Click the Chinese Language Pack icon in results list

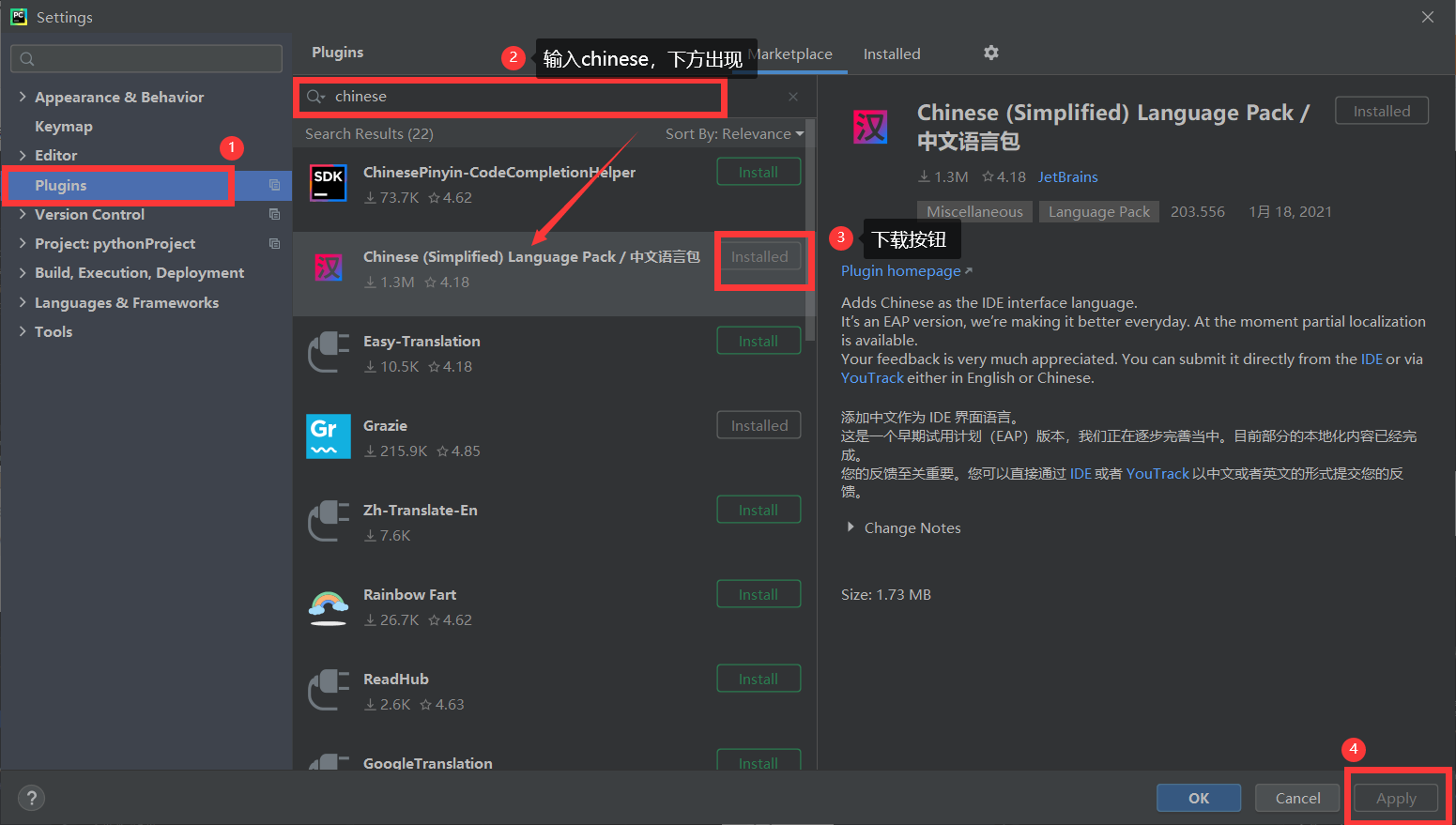pyautogui.click(x=329, y=267)
